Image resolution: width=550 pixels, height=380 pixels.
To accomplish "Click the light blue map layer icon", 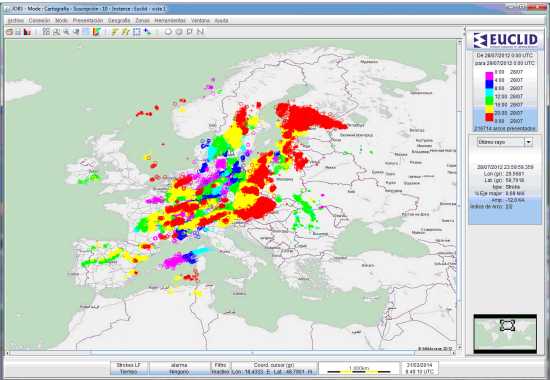I will pos(86,32).
